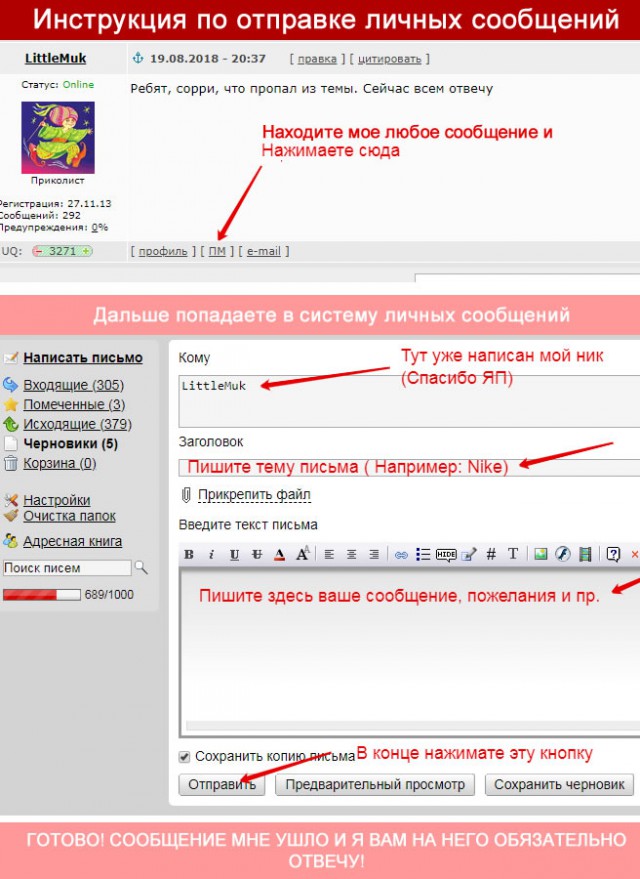640x879 pixels.
Task: Open Входящие (305) folder
Action: 73,385
